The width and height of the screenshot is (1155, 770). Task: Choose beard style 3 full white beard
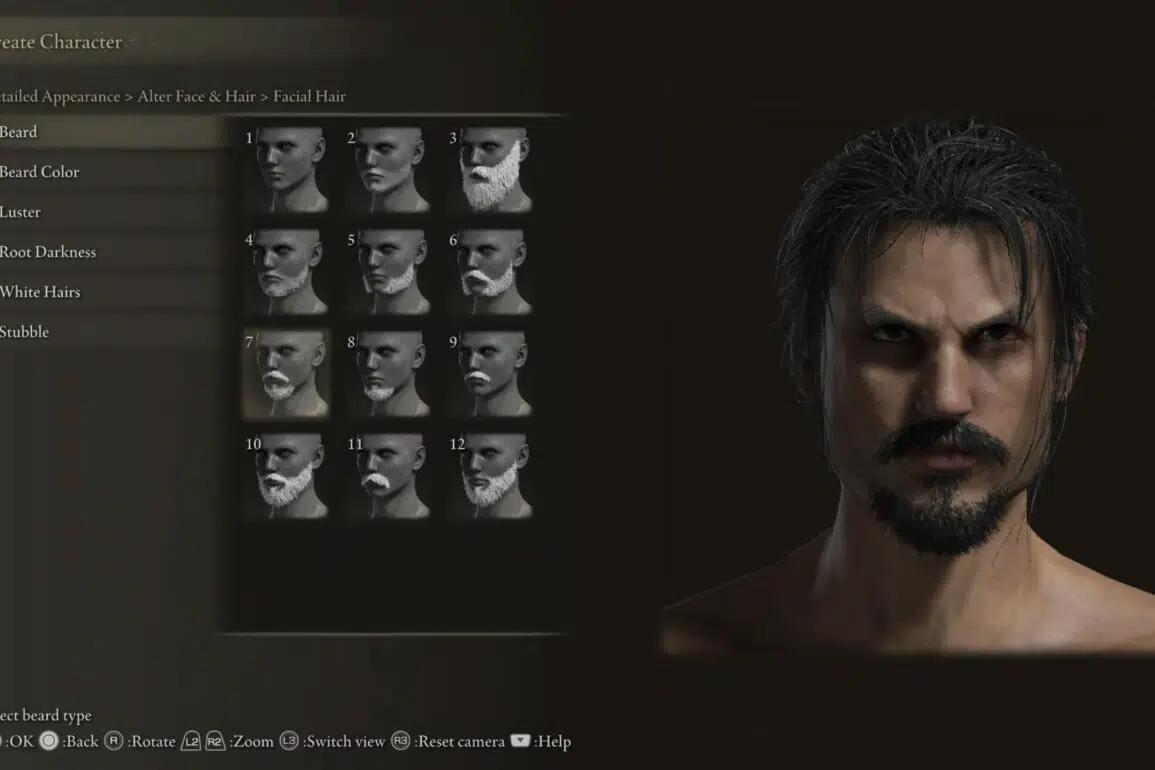(x=490, y=169)
